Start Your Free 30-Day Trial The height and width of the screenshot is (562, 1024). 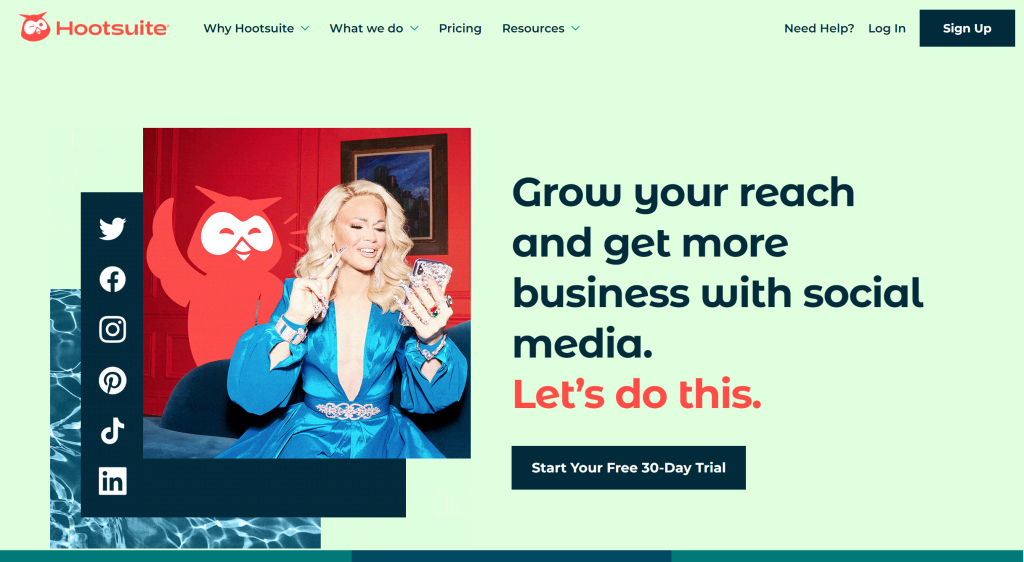pos(628,467)
